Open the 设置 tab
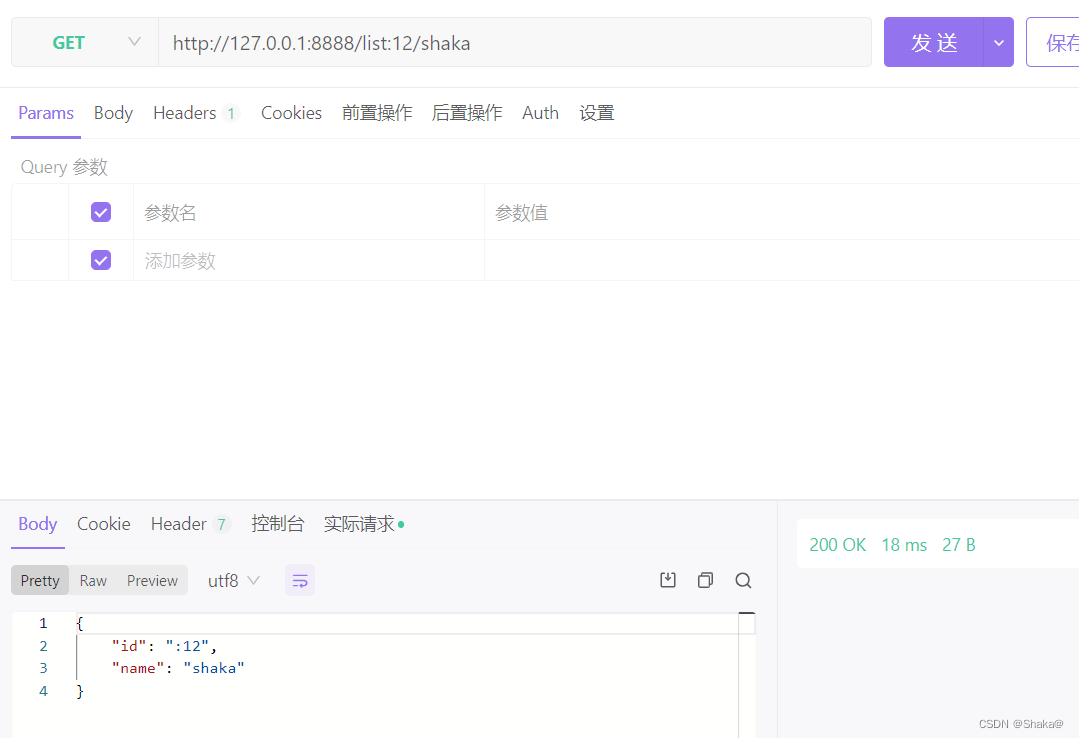This screenshot has height=738, width=1079. 597,113
